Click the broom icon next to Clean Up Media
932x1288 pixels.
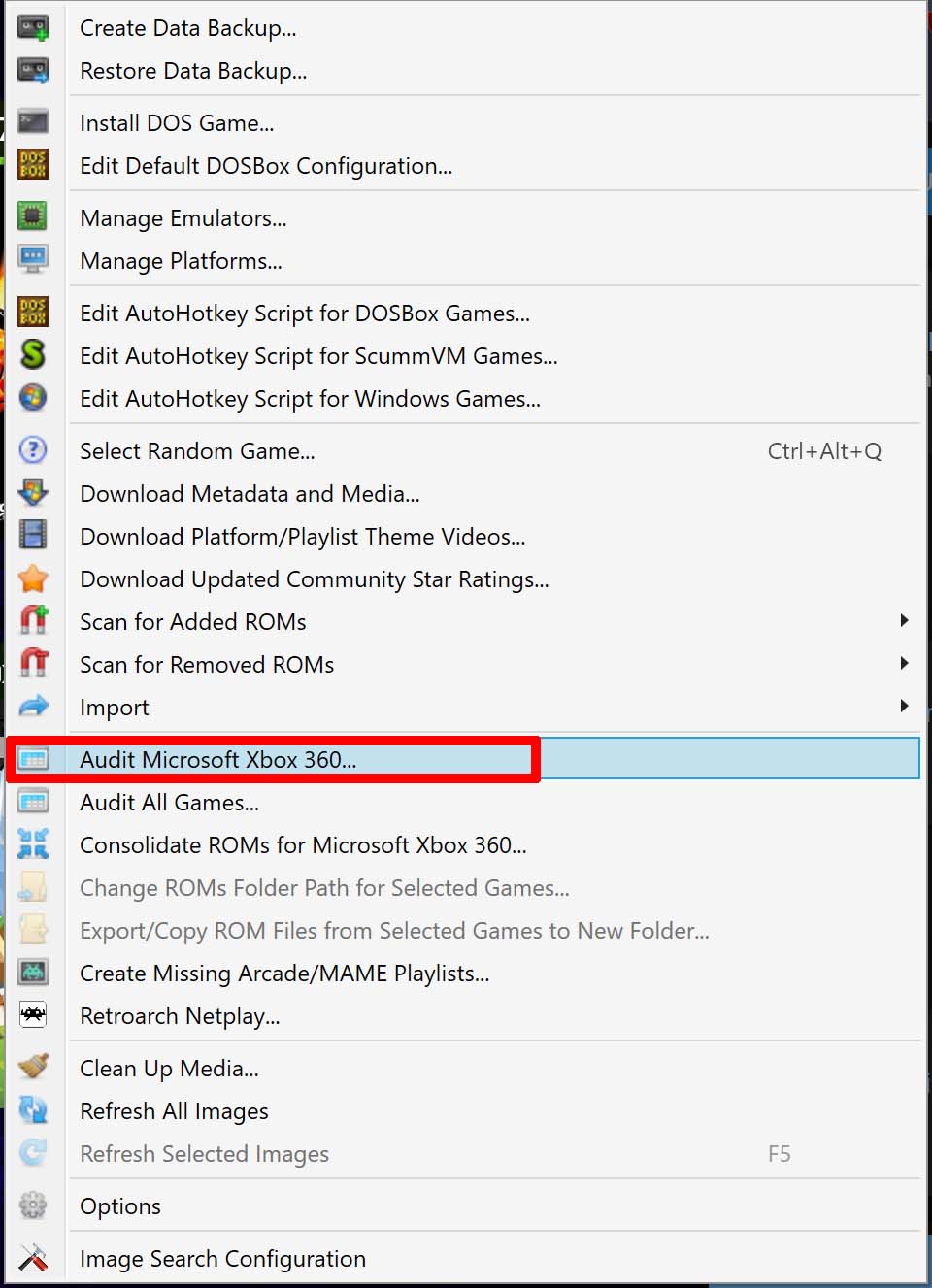coord(33,1068)
